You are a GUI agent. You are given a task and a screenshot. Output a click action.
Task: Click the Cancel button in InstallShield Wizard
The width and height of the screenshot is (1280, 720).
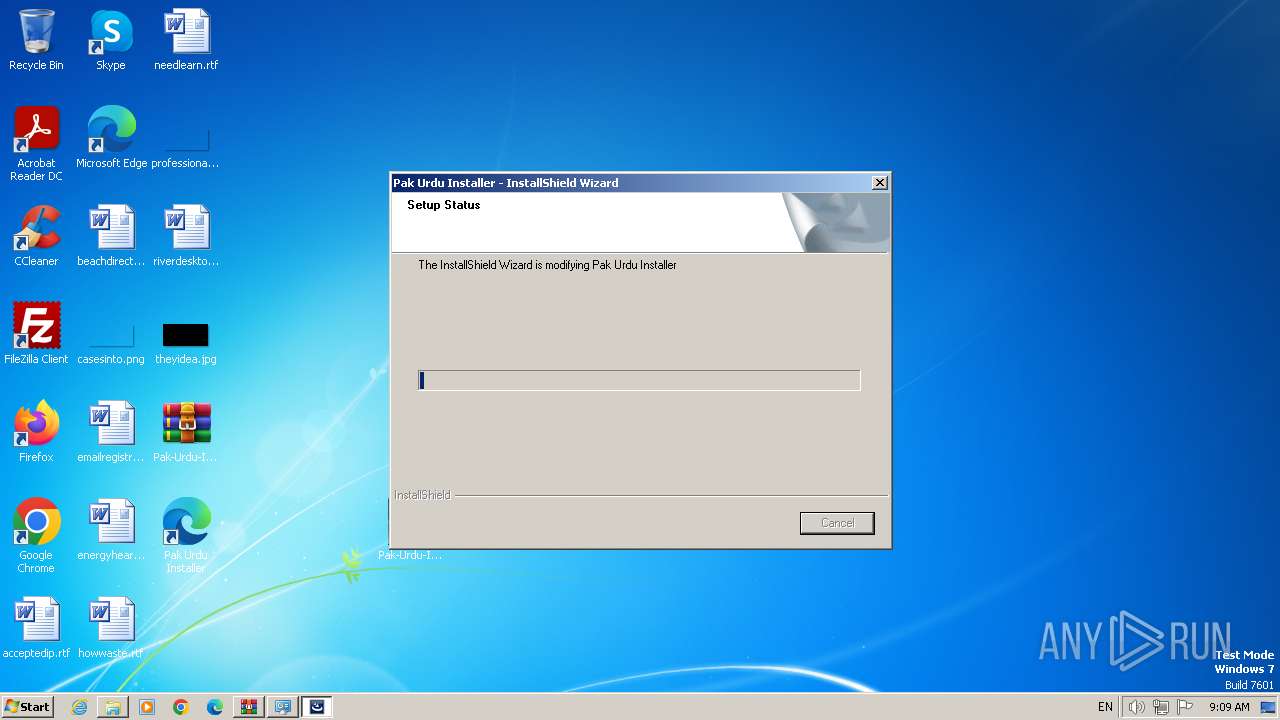click(x=837, y=523)
